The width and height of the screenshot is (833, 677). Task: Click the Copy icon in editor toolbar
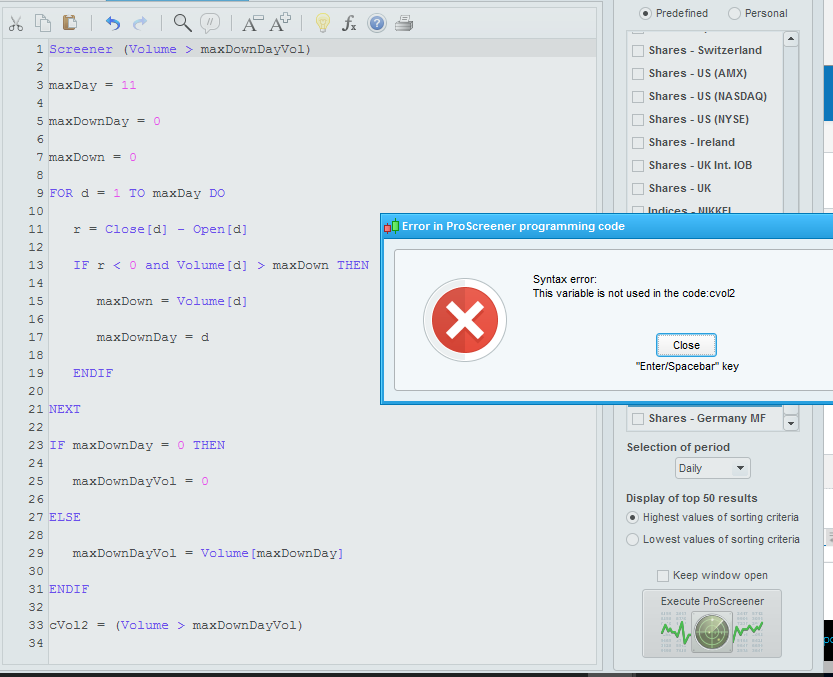[42, 23]
